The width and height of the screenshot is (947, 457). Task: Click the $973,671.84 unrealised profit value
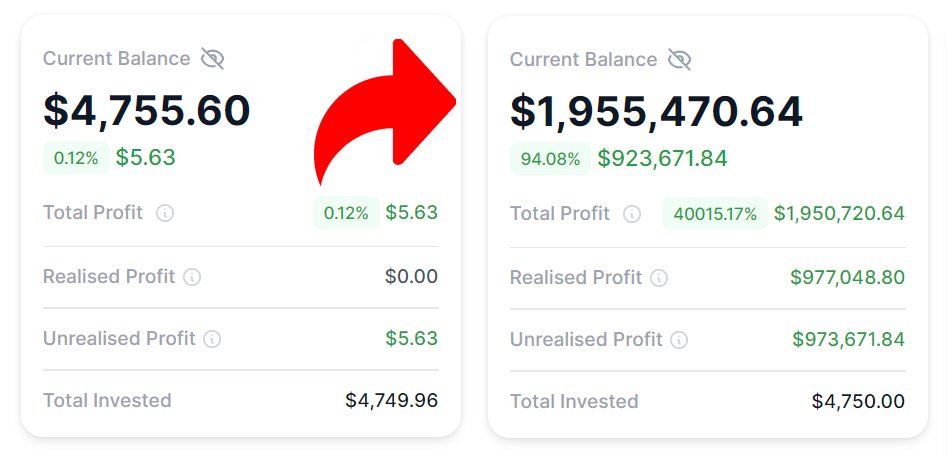point(849,339)
